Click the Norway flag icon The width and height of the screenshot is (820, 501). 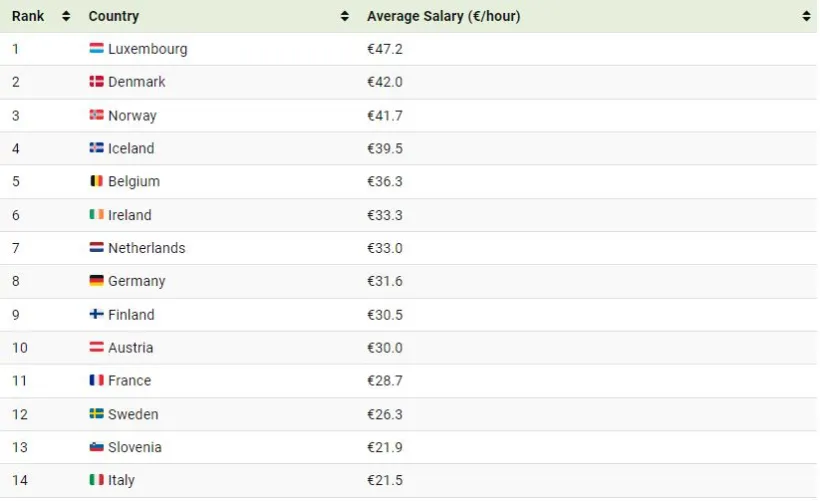[96, 115]
